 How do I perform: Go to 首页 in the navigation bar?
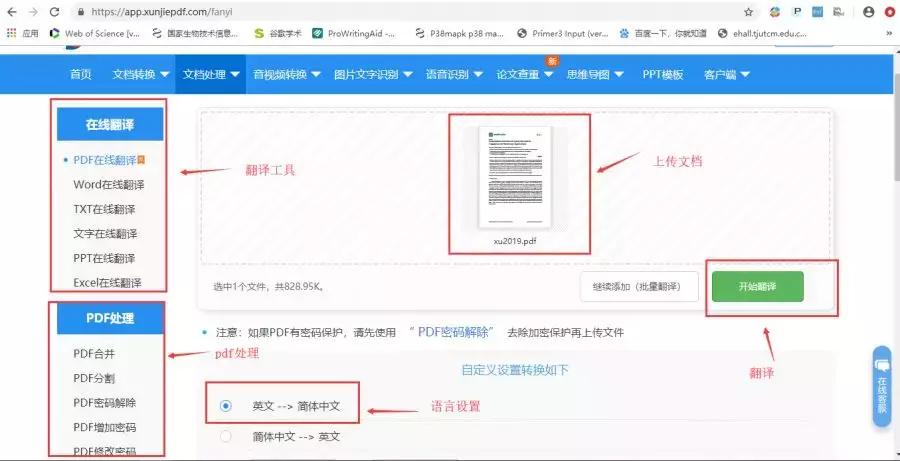pos(80,74)
